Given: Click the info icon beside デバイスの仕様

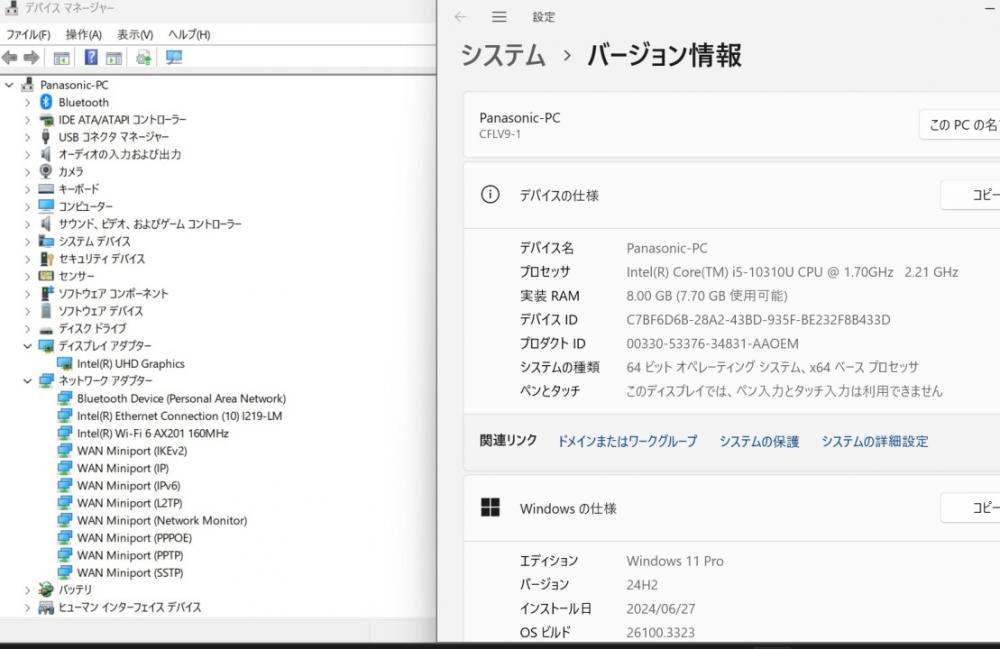Looking at the screenshot, I should click(x=490, y=194).
